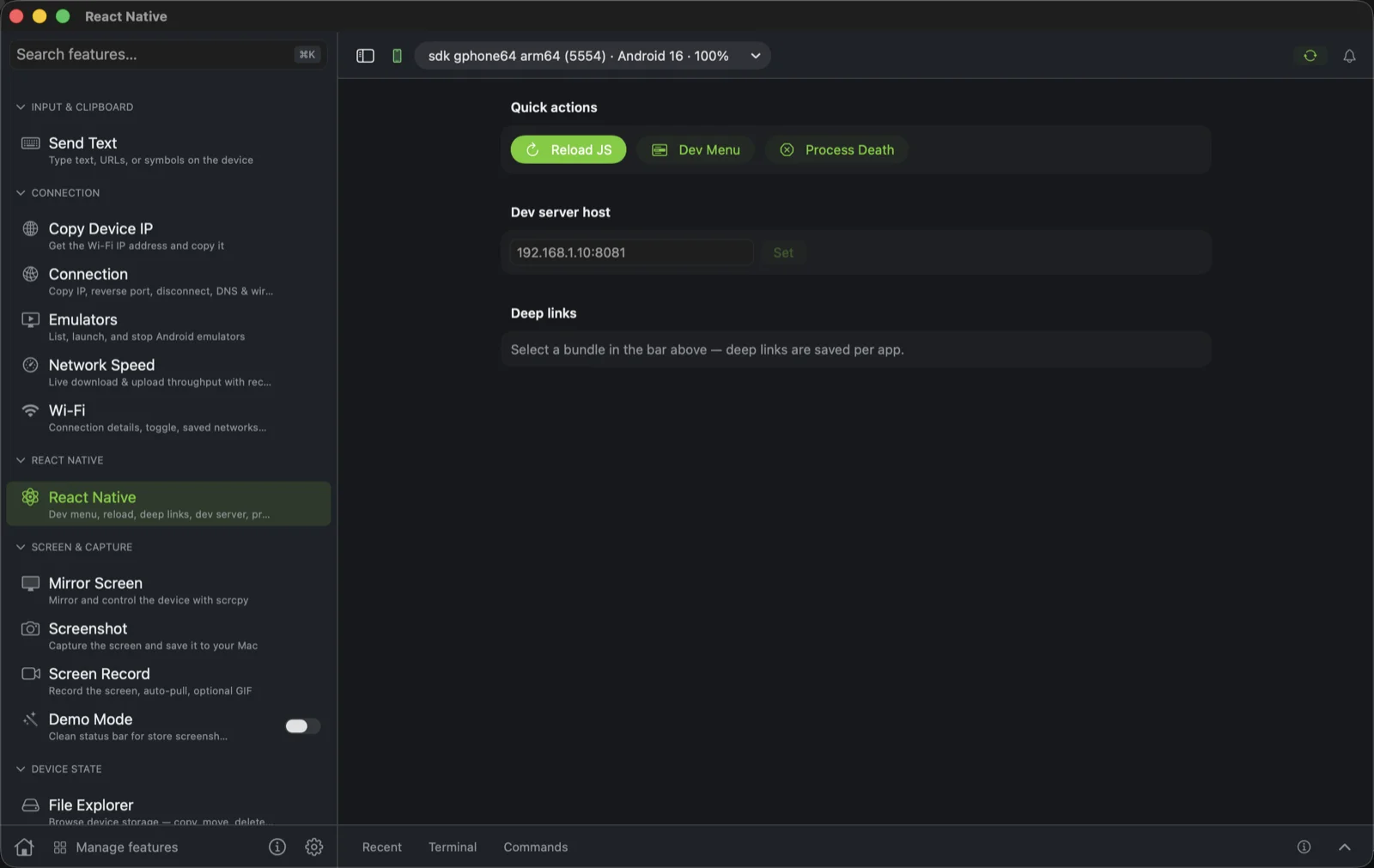Click the Connection feature title
The height and width of the screenshot is (868, 1374).
(x=88, y=274)
